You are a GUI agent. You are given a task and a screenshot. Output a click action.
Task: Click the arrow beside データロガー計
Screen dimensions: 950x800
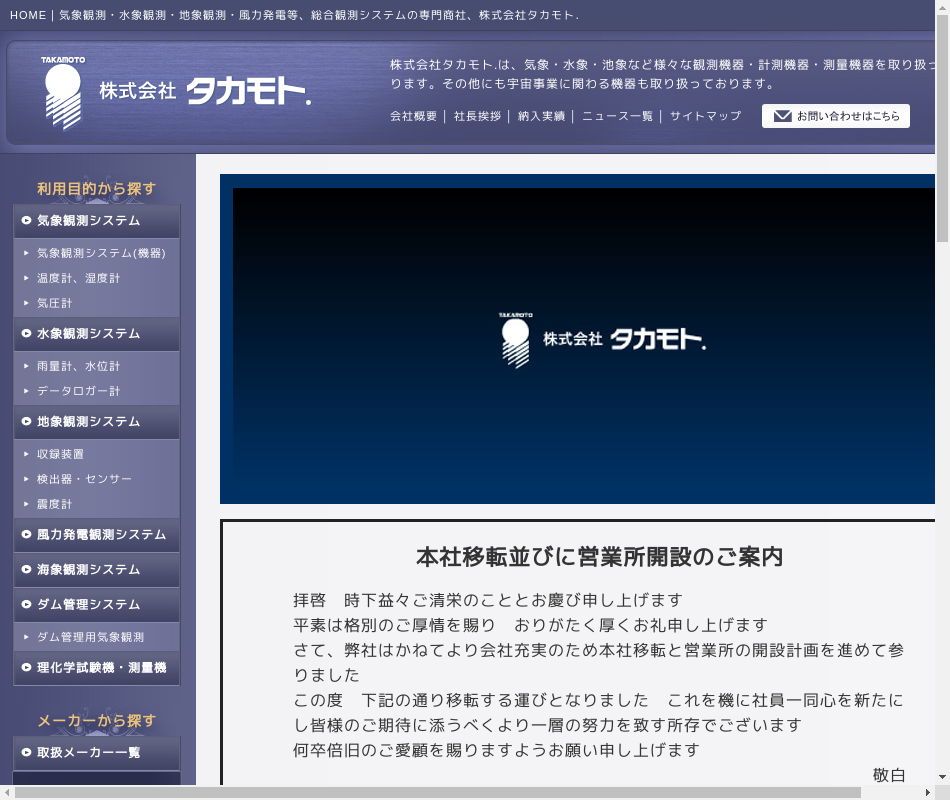pyautogui.click(x=26, y=391)
